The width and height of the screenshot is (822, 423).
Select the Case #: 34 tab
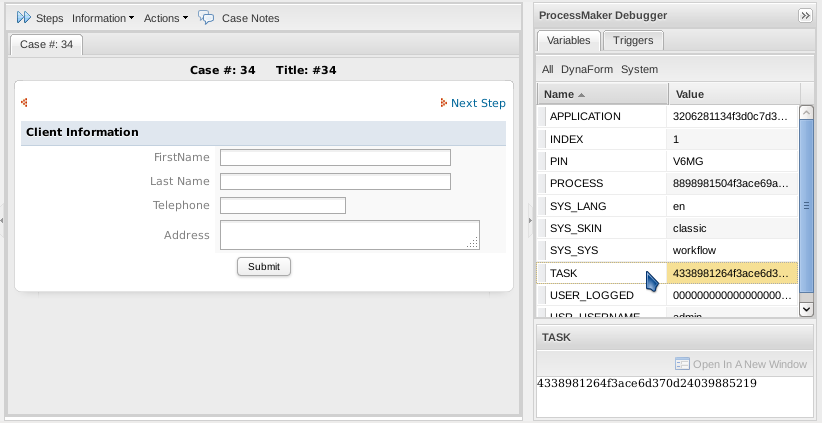(47, 44)
